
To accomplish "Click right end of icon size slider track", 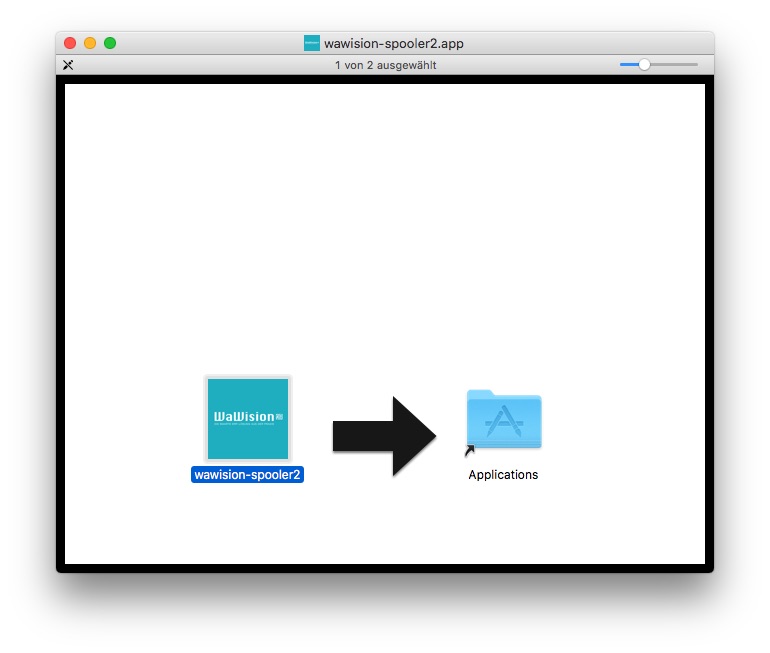I will tap(695, 65).
